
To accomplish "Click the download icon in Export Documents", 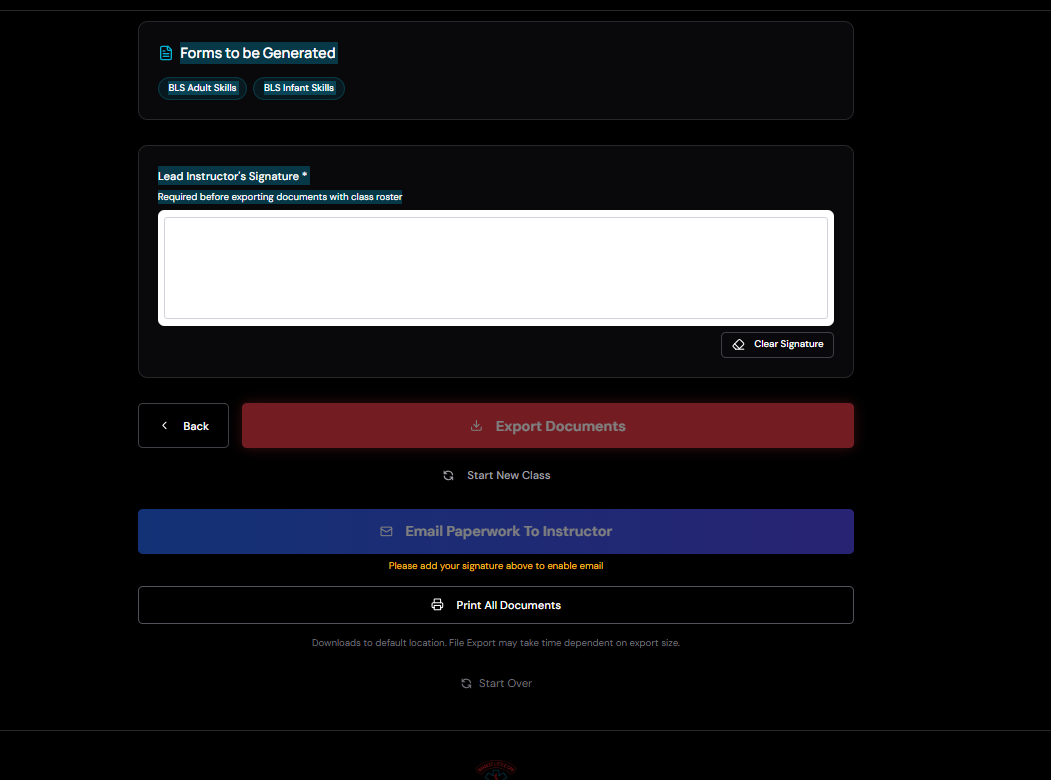I will pyautogui.click(x=476, y=426).
